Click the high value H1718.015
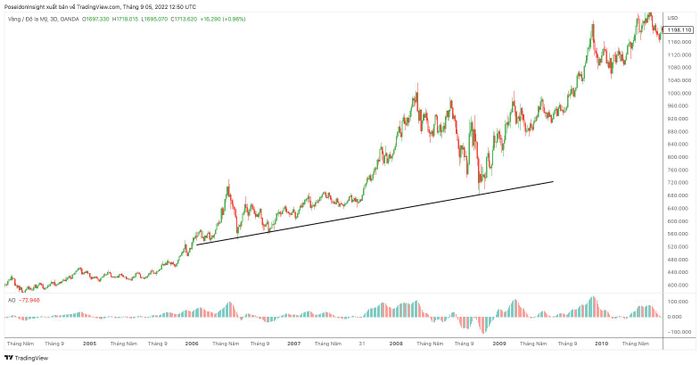Screen dimensions: 700x365 tap(125, 19)
